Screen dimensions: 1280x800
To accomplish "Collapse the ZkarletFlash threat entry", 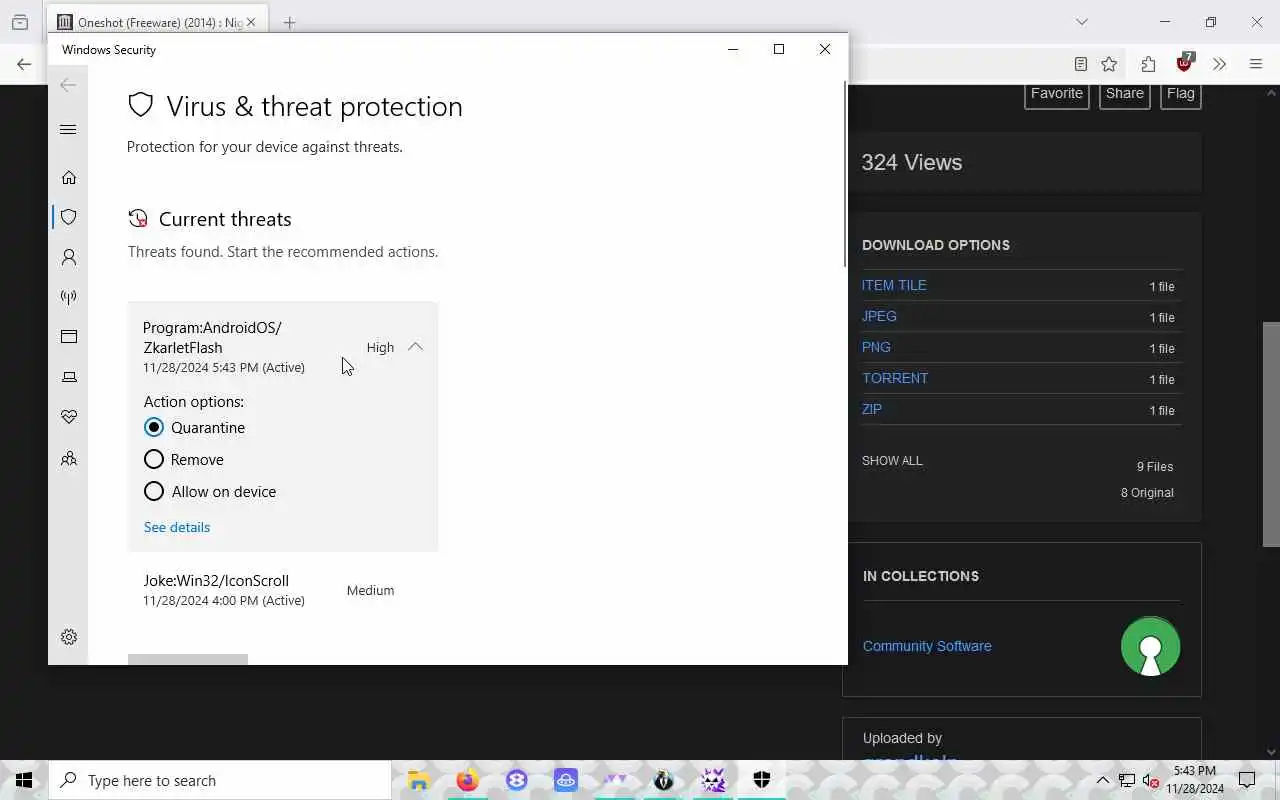I will click(415, 347).
